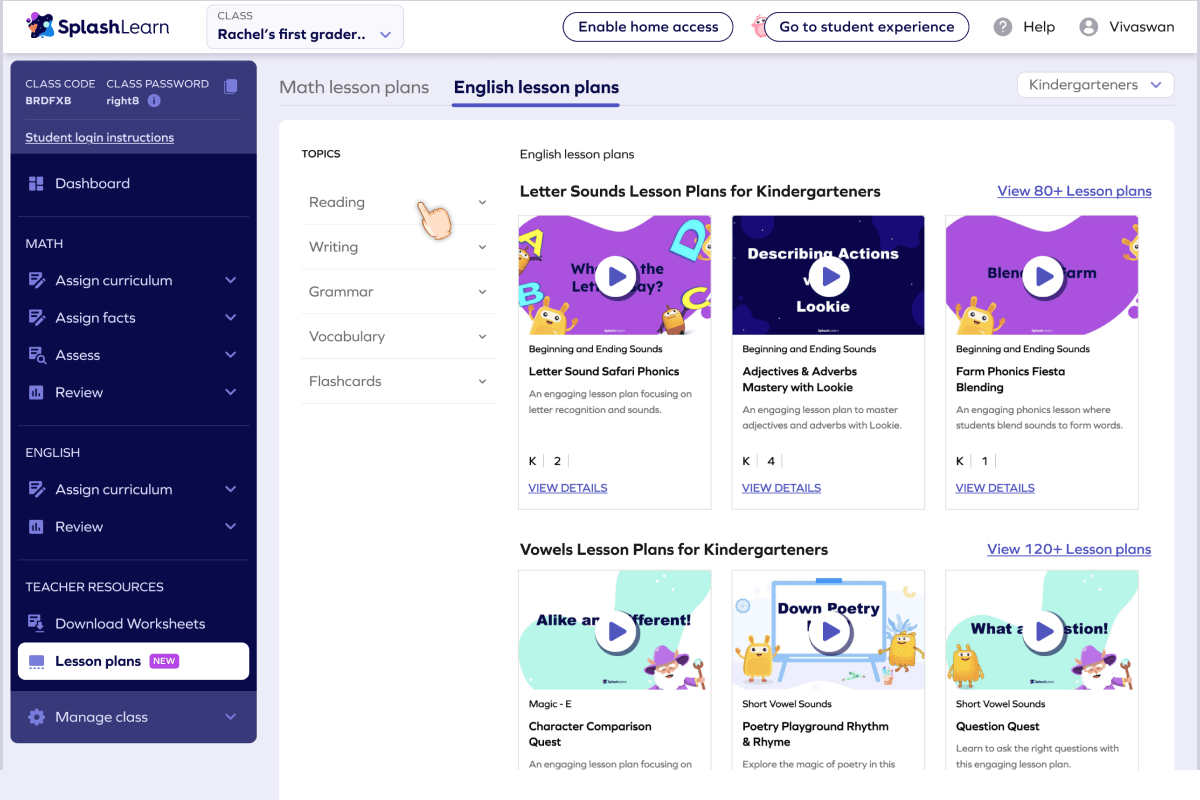Click the SplashLearn logo

(x=98, y=27)
